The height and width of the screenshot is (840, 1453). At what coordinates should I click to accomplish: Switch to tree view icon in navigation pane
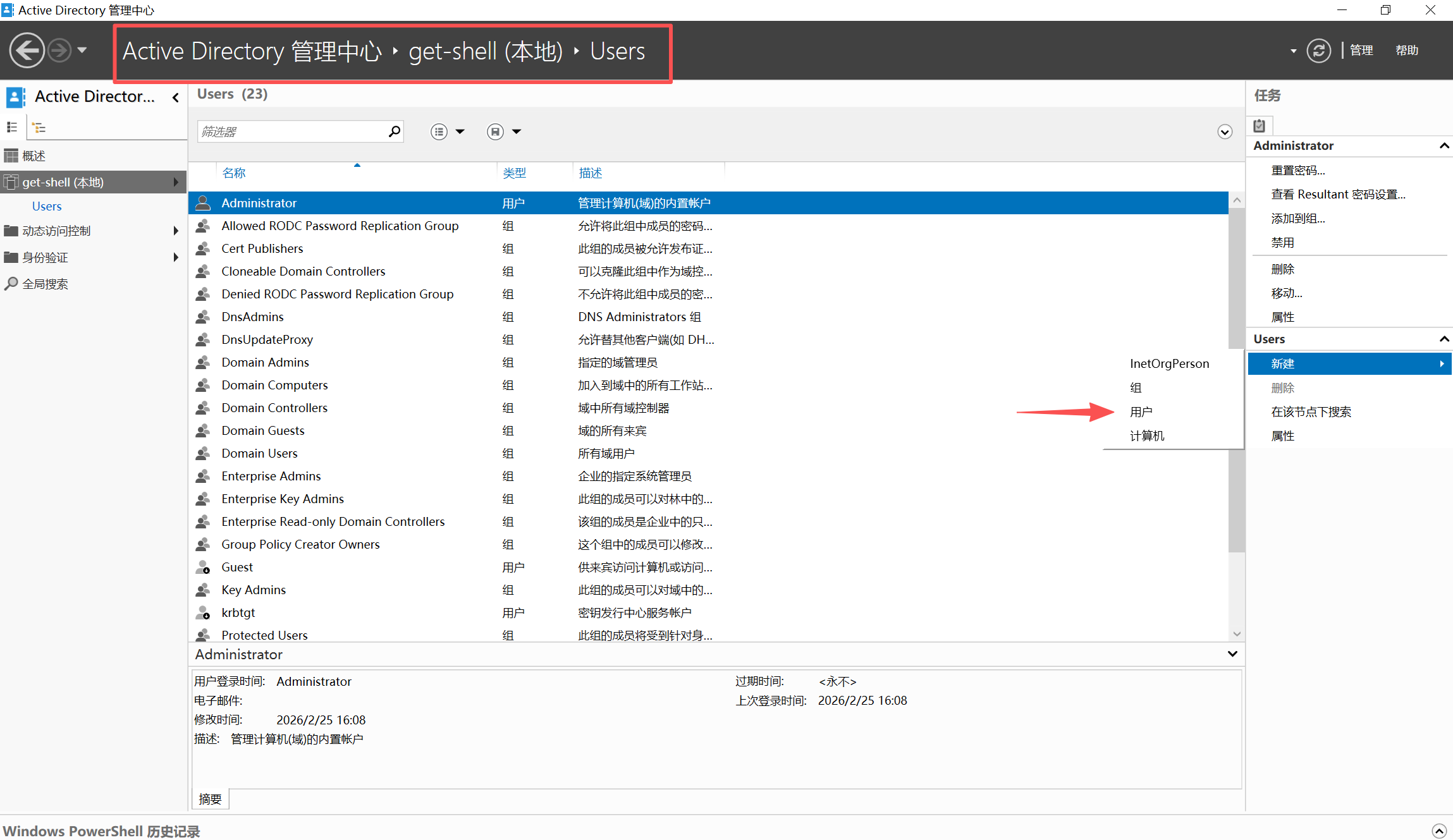tap(39, 128)
